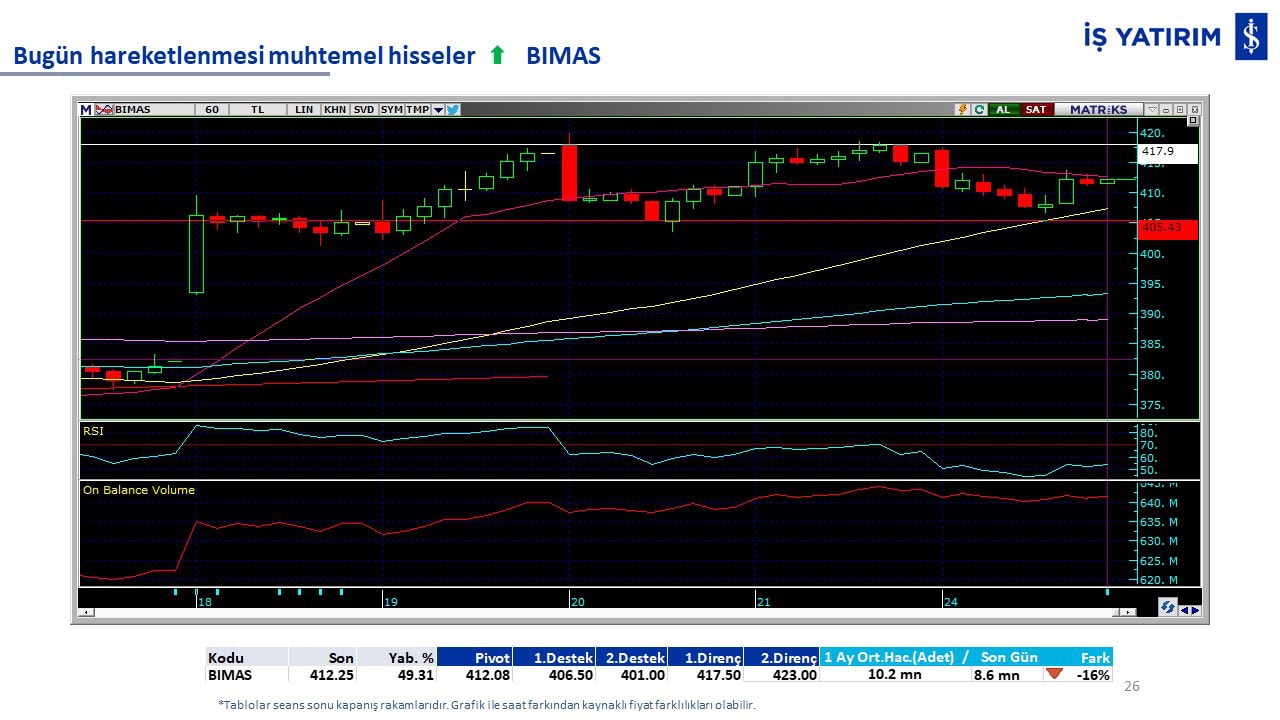Open the SYM symbol button
1280x720 pixels.
coord(392,110)
